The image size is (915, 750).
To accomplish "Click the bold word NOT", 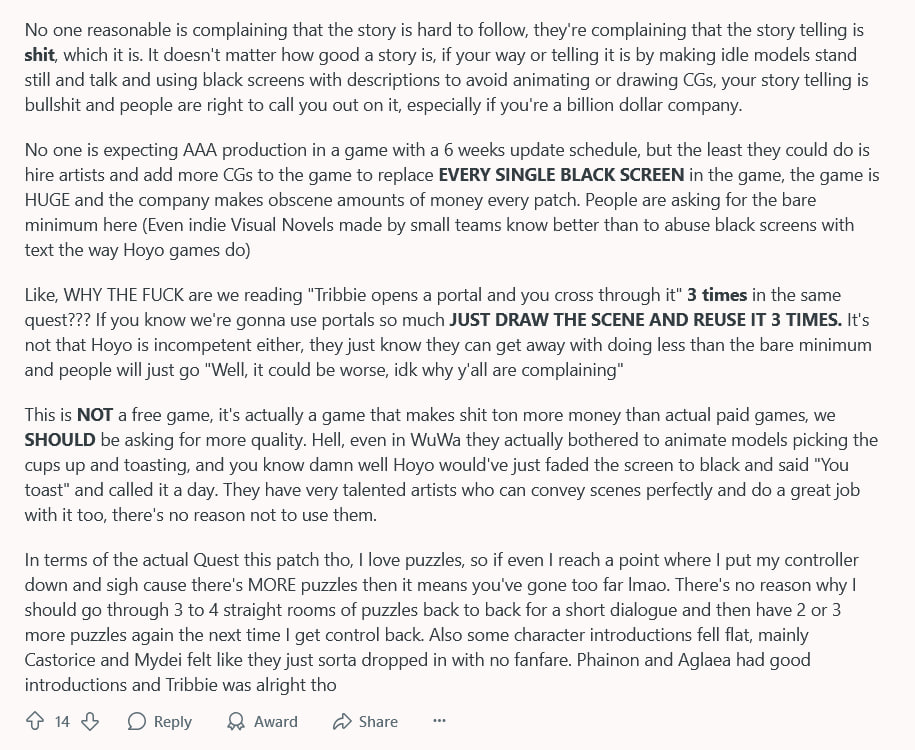I will coord(95,415).
